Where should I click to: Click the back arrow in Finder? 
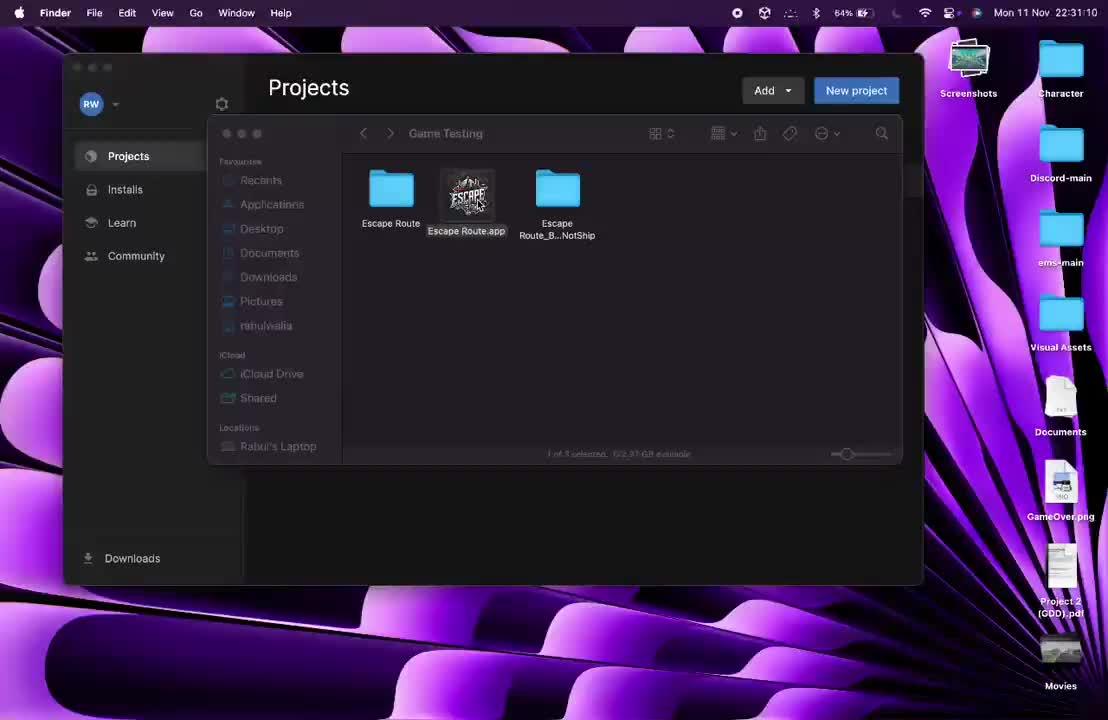tap(363, 133)
